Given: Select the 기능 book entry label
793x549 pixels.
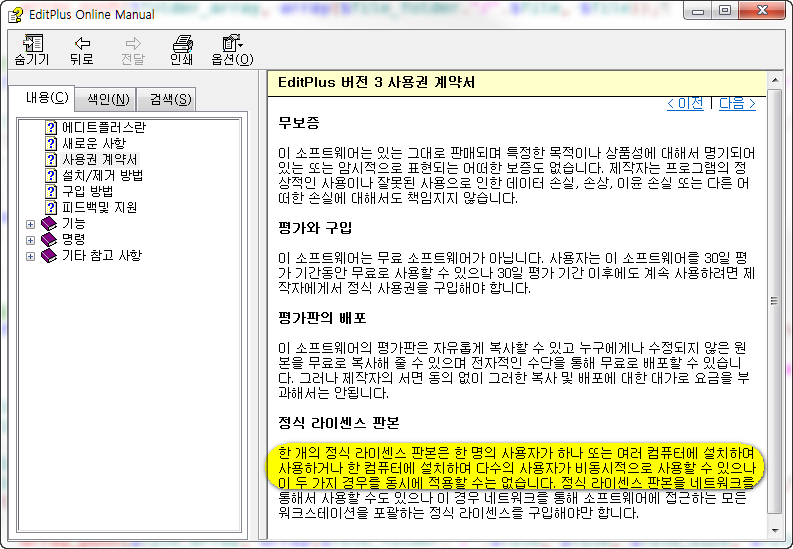Looking at the screenshot, I should (x=73, y=223).
